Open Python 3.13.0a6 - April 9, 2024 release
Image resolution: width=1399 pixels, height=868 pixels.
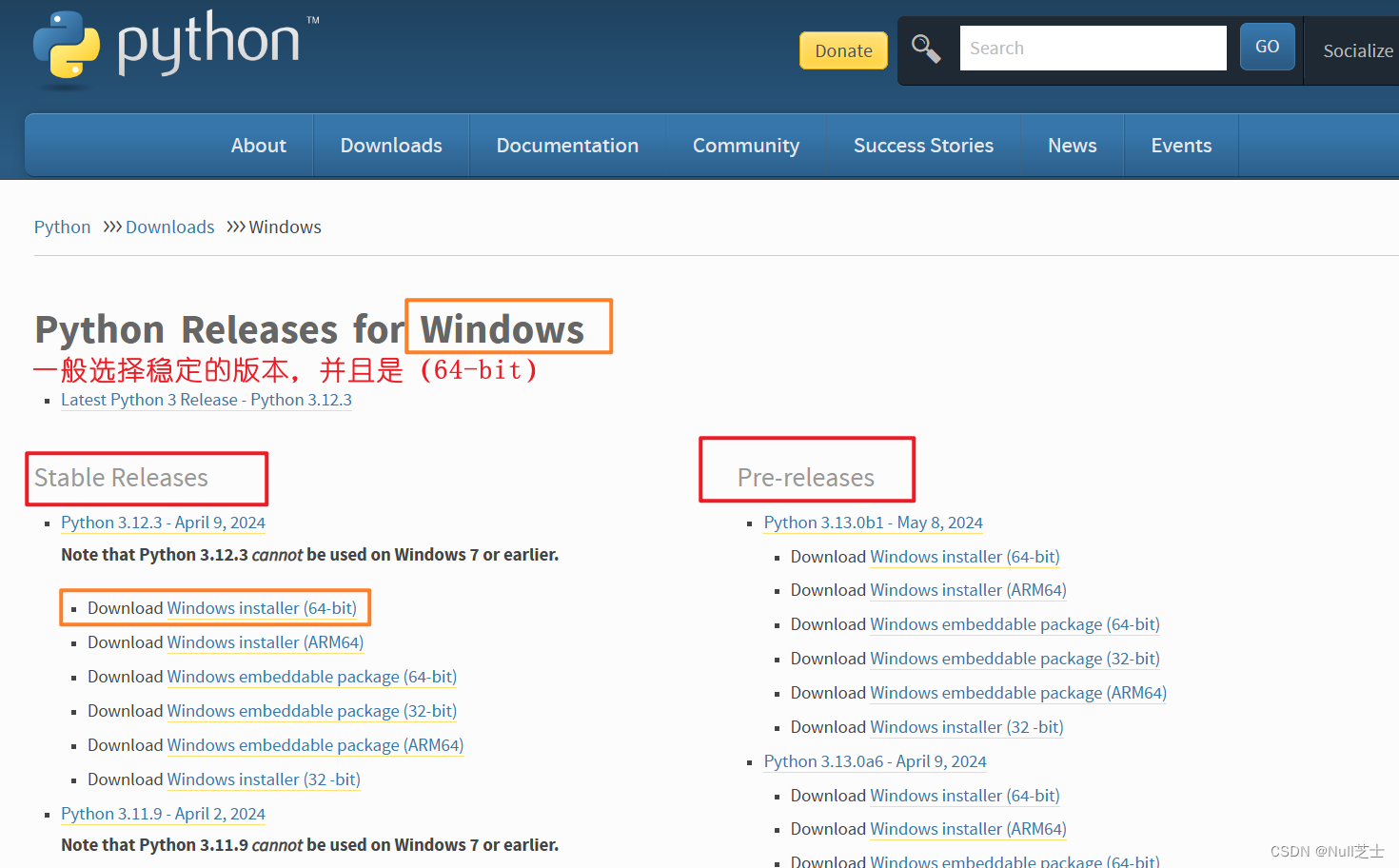pos(875,761)
